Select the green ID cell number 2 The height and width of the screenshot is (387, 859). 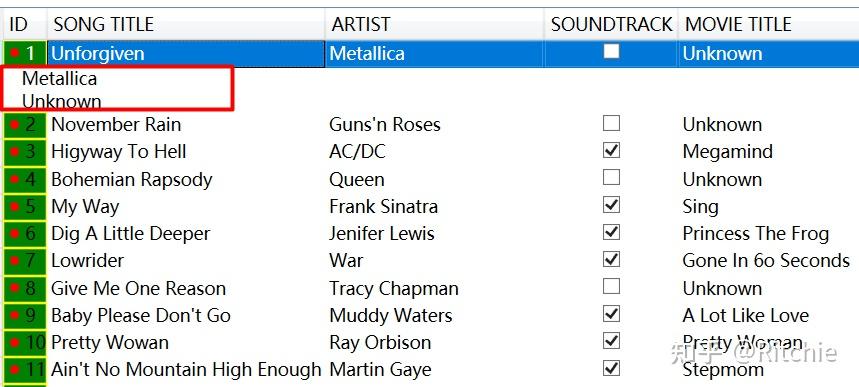pyautogui.click(x=25, y=124)
